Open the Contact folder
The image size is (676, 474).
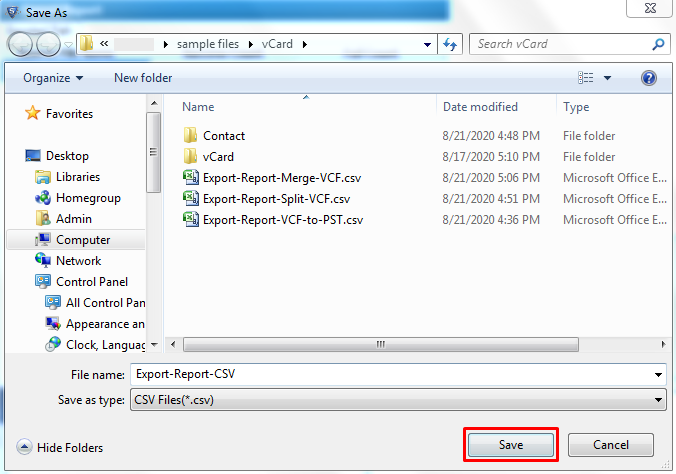(223, 136)
